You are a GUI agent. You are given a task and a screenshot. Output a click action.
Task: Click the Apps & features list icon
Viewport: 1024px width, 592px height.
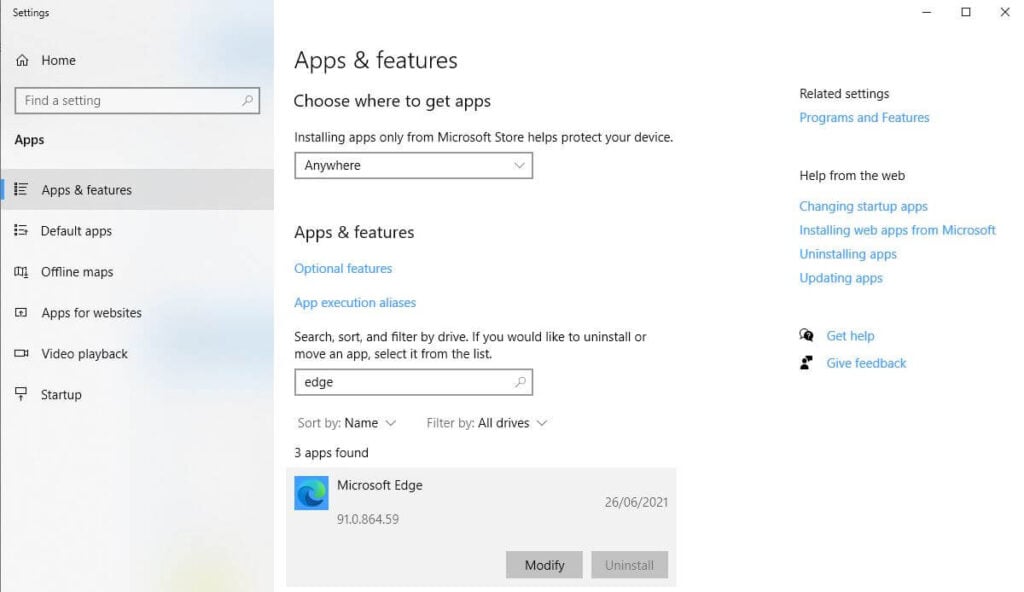pos(21,190)
